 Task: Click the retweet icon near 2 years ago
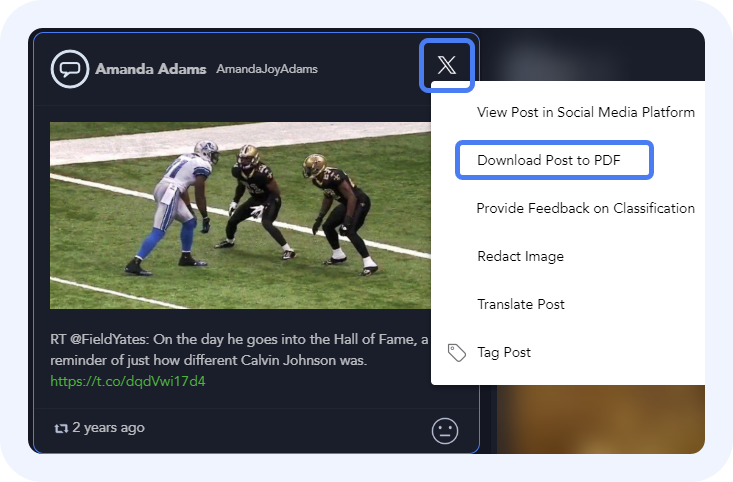(x=61, y=428)
